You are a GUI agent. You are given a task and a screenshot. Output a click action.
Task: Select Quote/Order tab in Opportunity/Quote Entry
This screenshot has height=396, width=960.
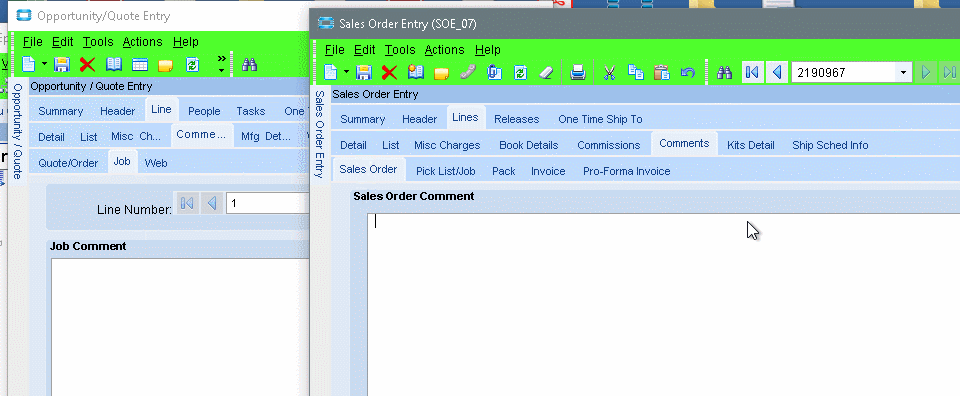click(68, 163)
